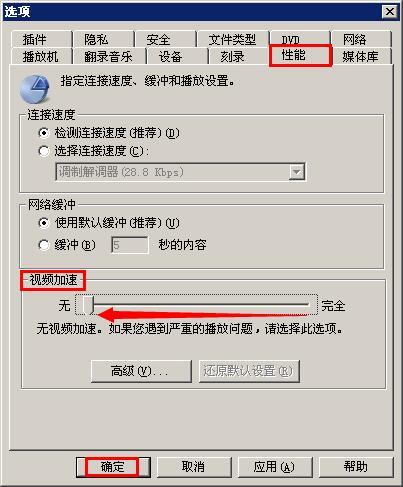Select the 缓冲 seconds radio button

pos(44,245)
